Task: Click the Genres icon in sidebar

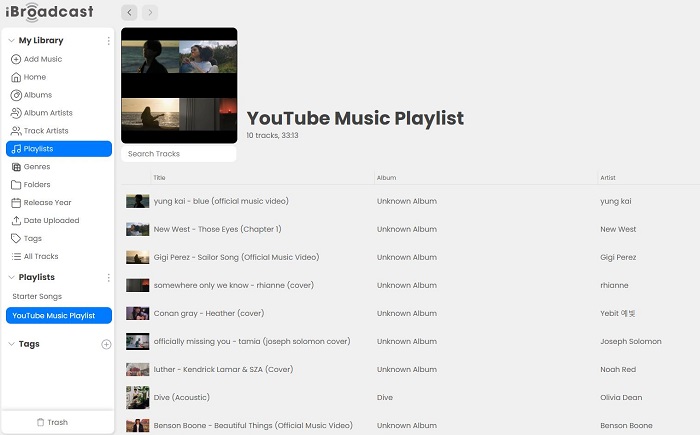Action: click(x=16, y=167)
